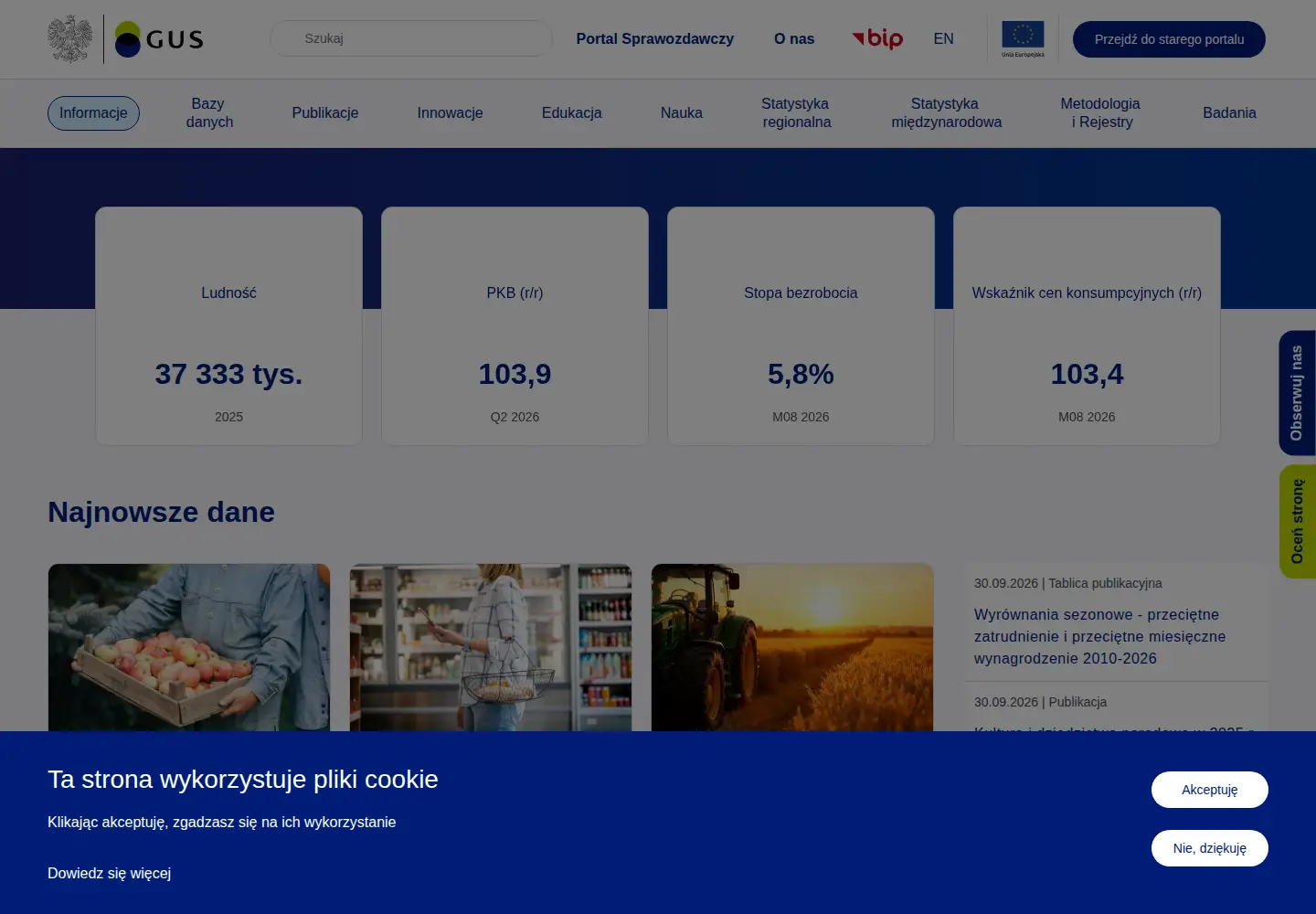Switch language to EN
This screenshot has height=914, width=1316.
943,38
